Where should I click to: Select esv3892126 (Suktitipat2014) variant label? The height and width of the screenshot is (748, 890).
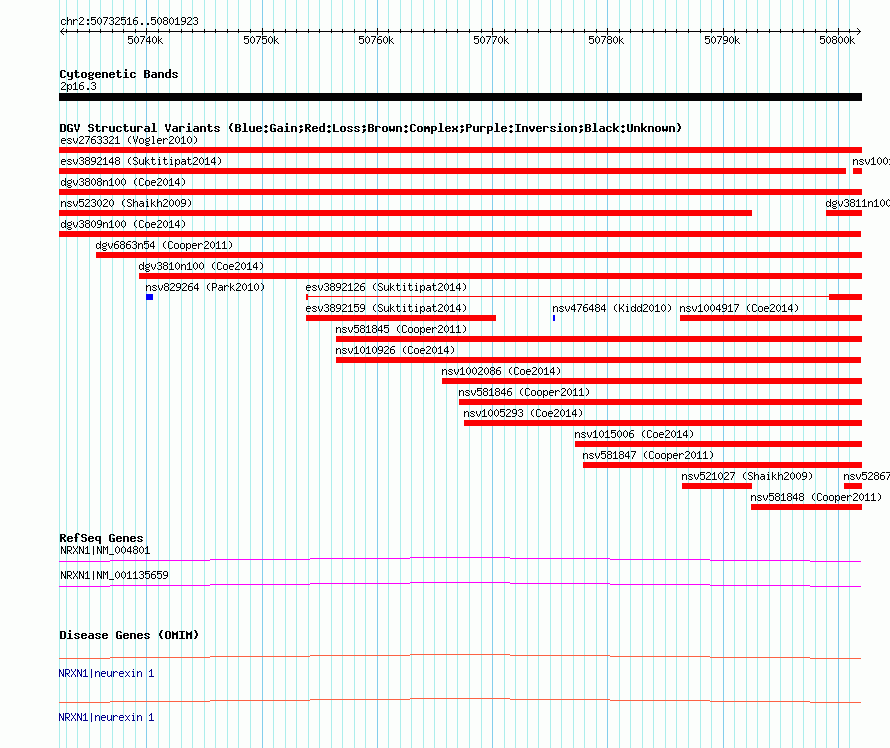(x=386, y=287)
